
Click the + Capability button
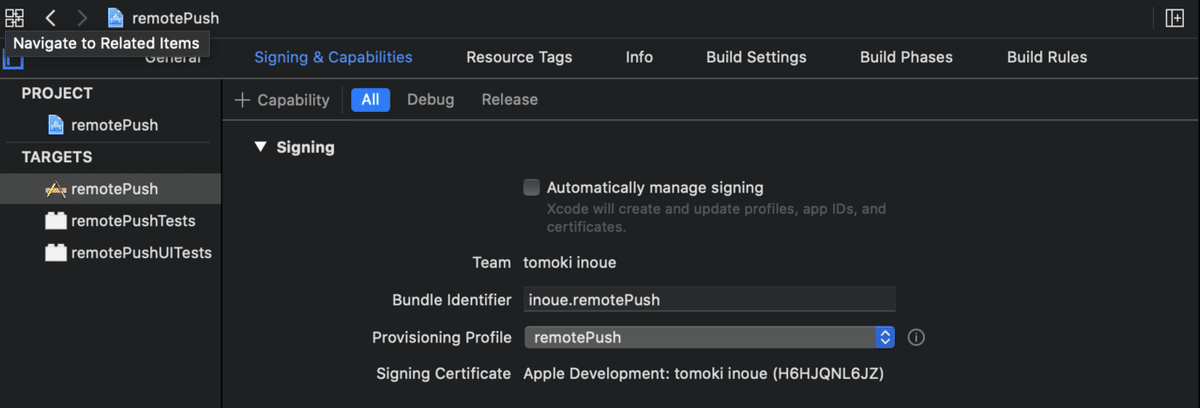click(x=282, y=100)
